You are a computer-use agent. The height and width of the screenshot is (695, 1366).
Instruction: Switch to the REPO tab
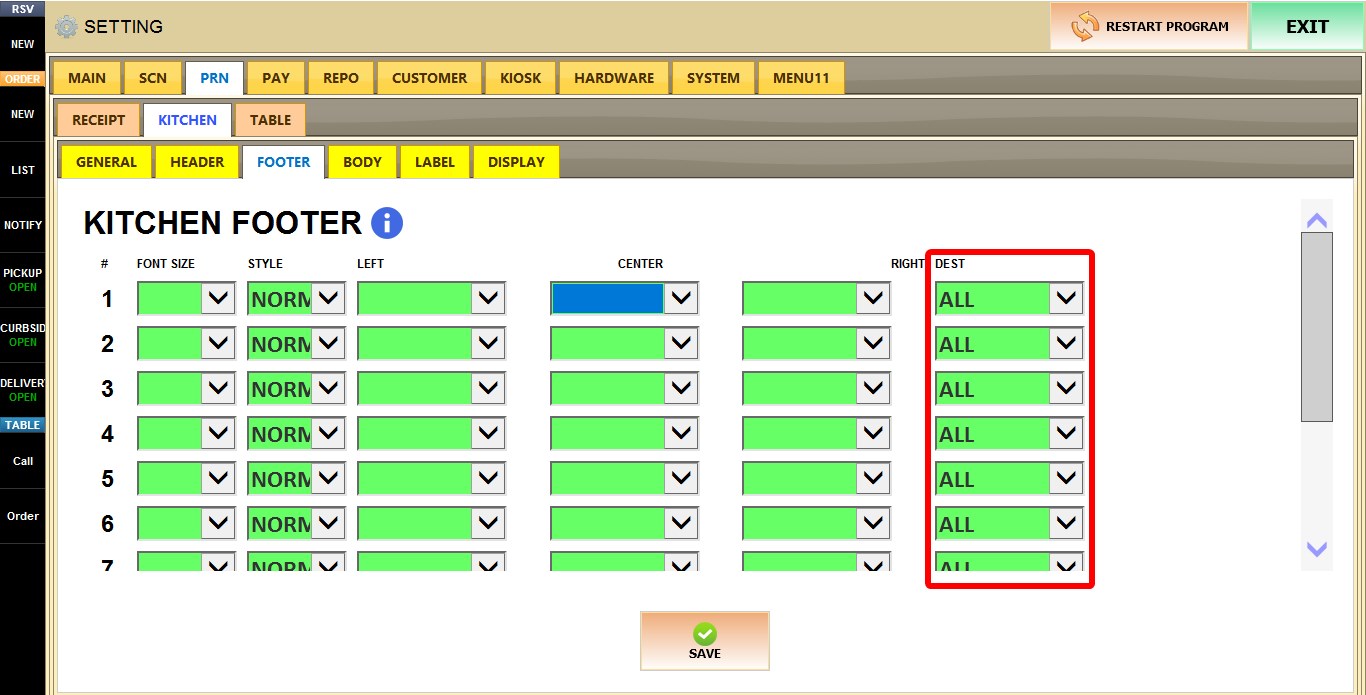(x=341, y=78)
